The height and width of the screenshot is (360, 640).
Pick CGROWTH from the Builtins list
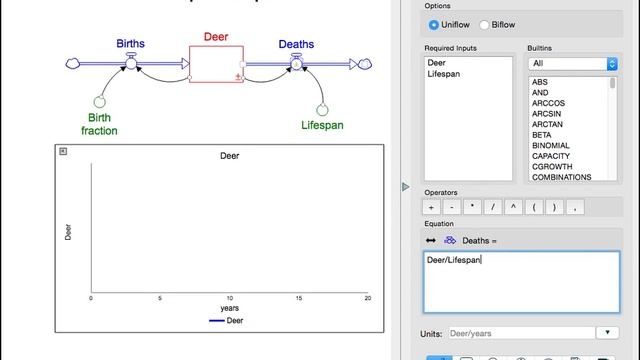click(x=552, y=167)
